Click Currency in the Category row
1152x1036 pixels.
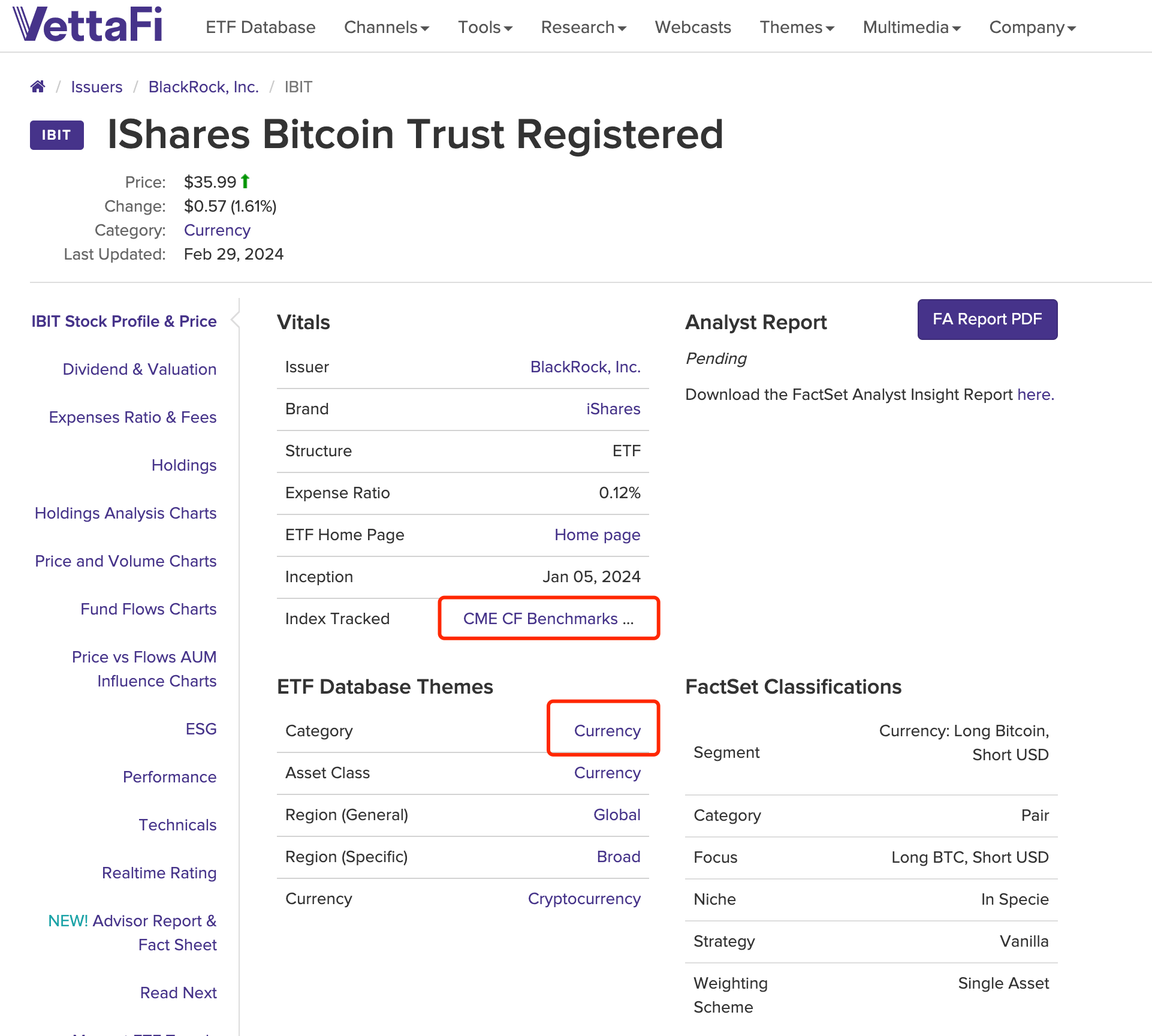[x=607, y=731]
